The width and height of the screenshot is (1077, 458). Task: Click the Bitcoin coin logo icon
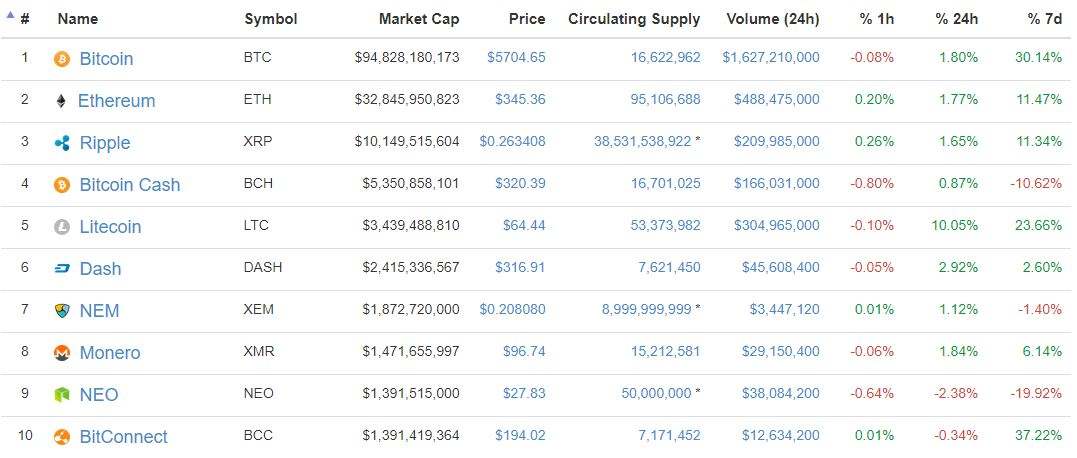point(62,59)
